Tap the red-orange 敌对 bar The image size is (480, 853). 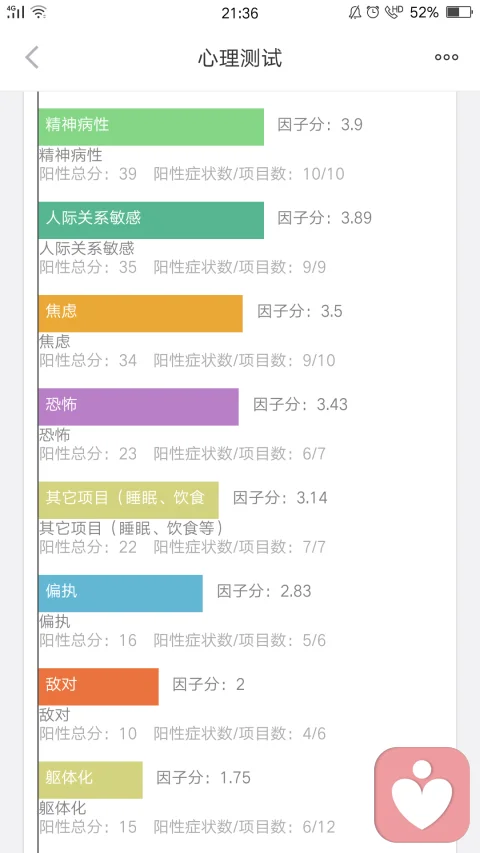(x=99, y=687)
